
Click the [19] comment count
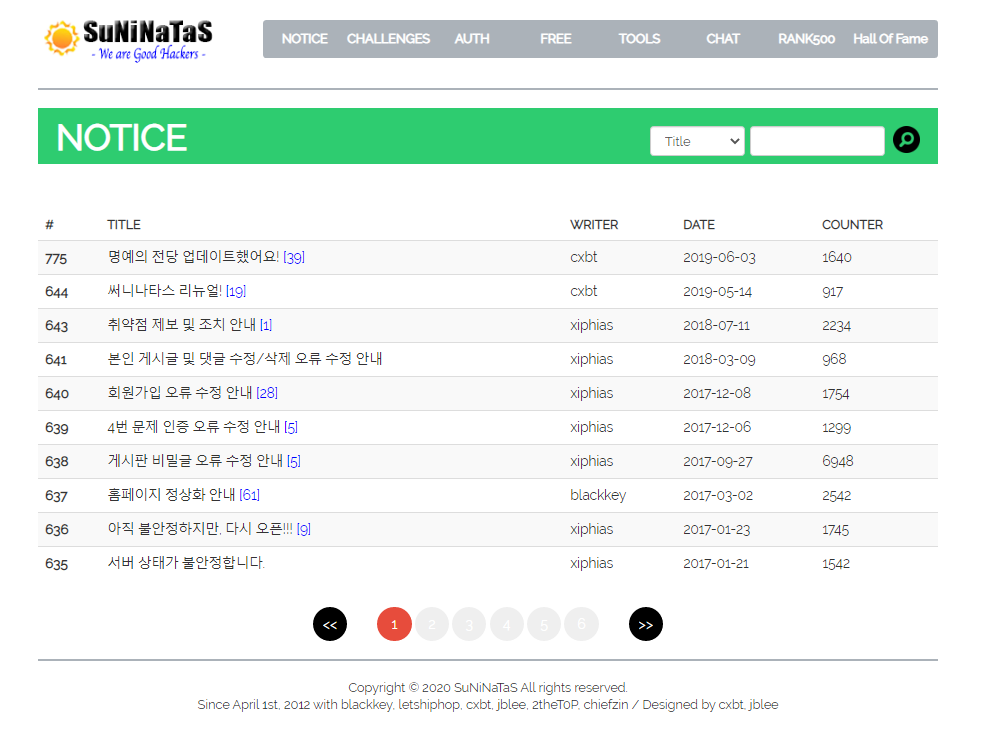[x=236, y=291]
